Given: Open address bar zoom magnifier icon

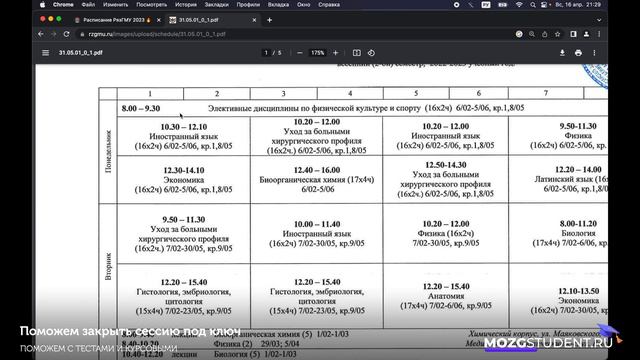Looking at the screenshot, I should [x=532, y=34].
